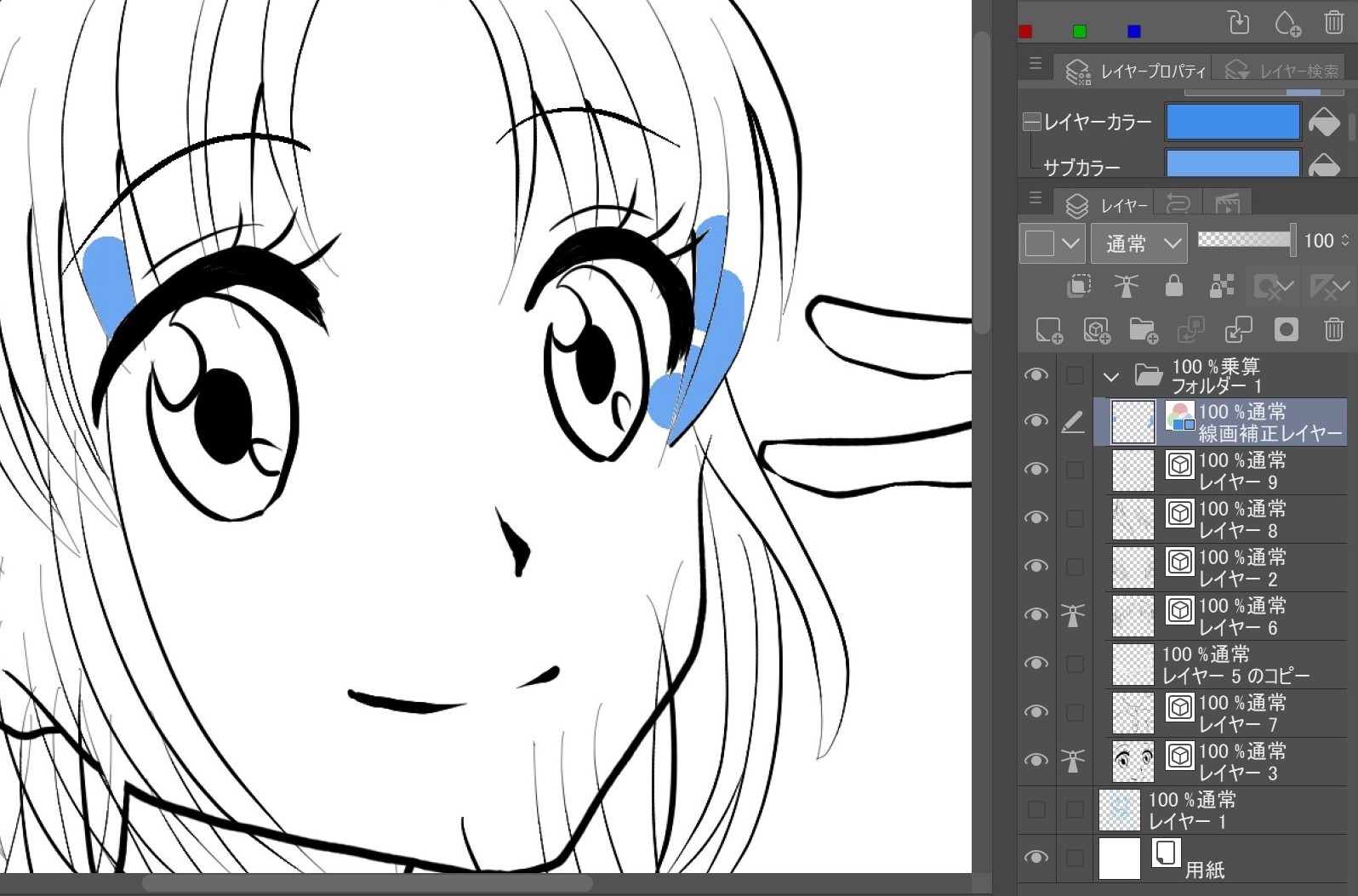Click the opacity 100 stepper arrows
This screenshot has width=1358, height=896.
point(1345,241)
